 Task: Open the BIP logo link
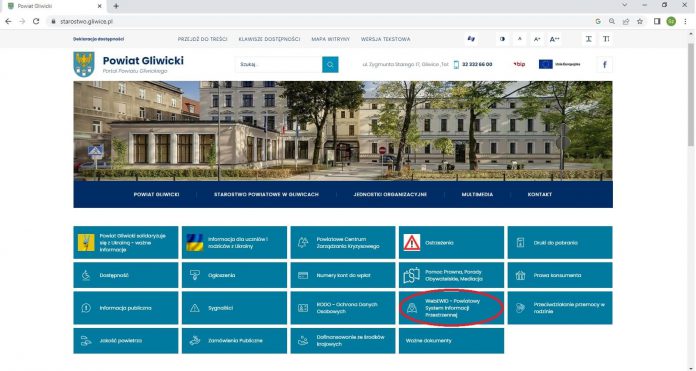tap(519, 64)
